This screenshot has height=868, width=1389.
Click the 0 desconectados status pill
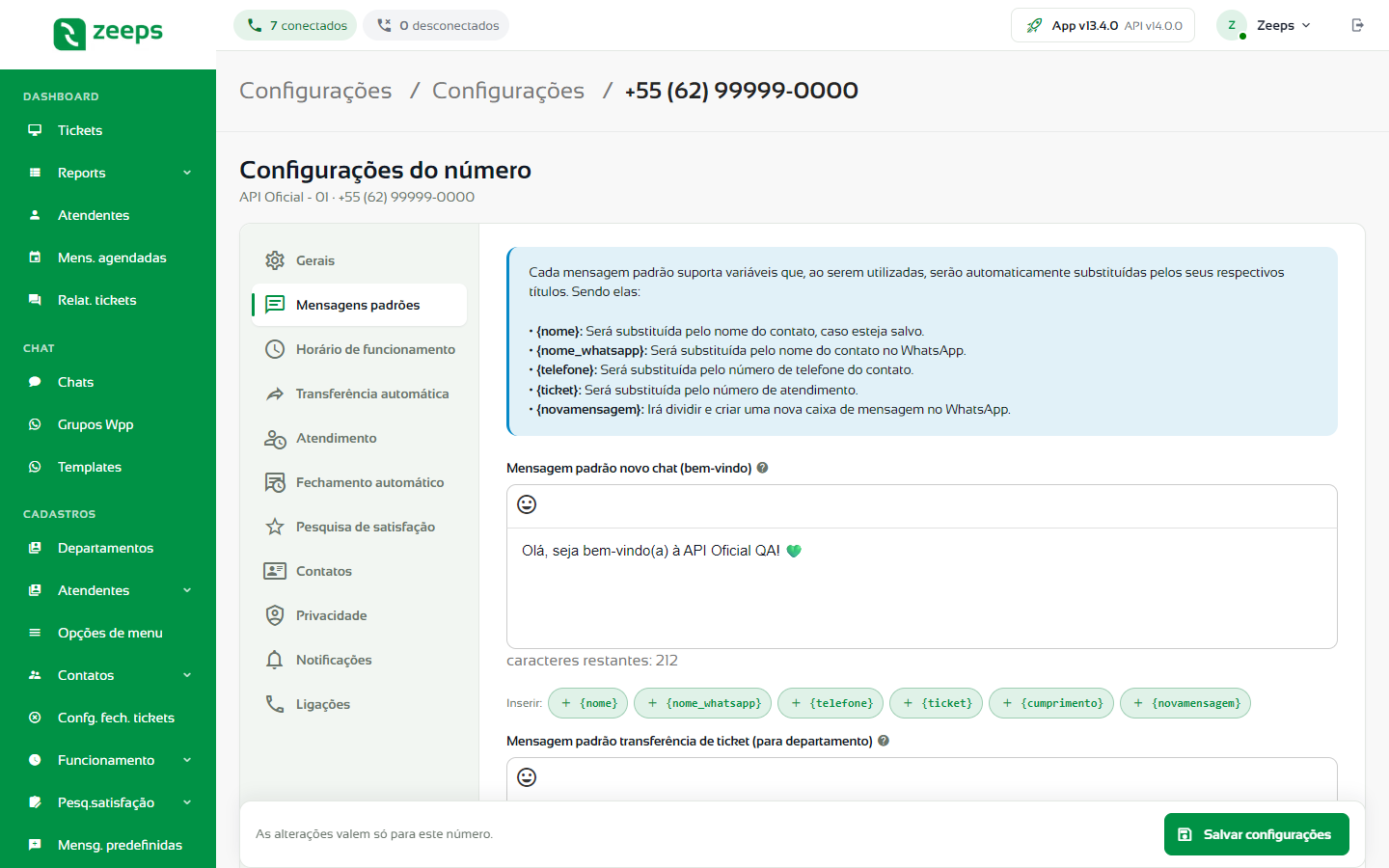point(436,25)
